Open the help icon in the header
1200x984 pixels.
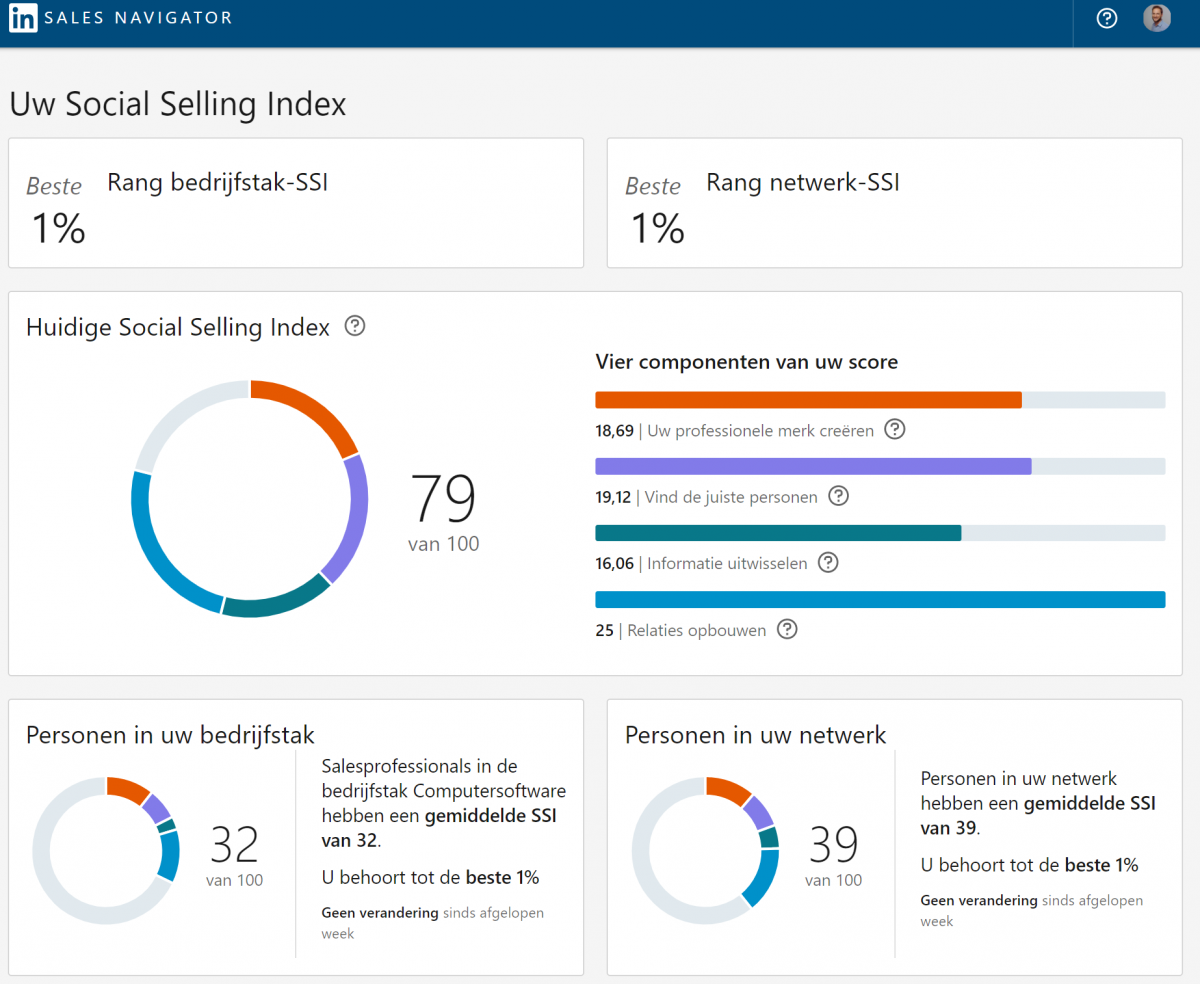pyautogui.click(x=1107, y=18)
